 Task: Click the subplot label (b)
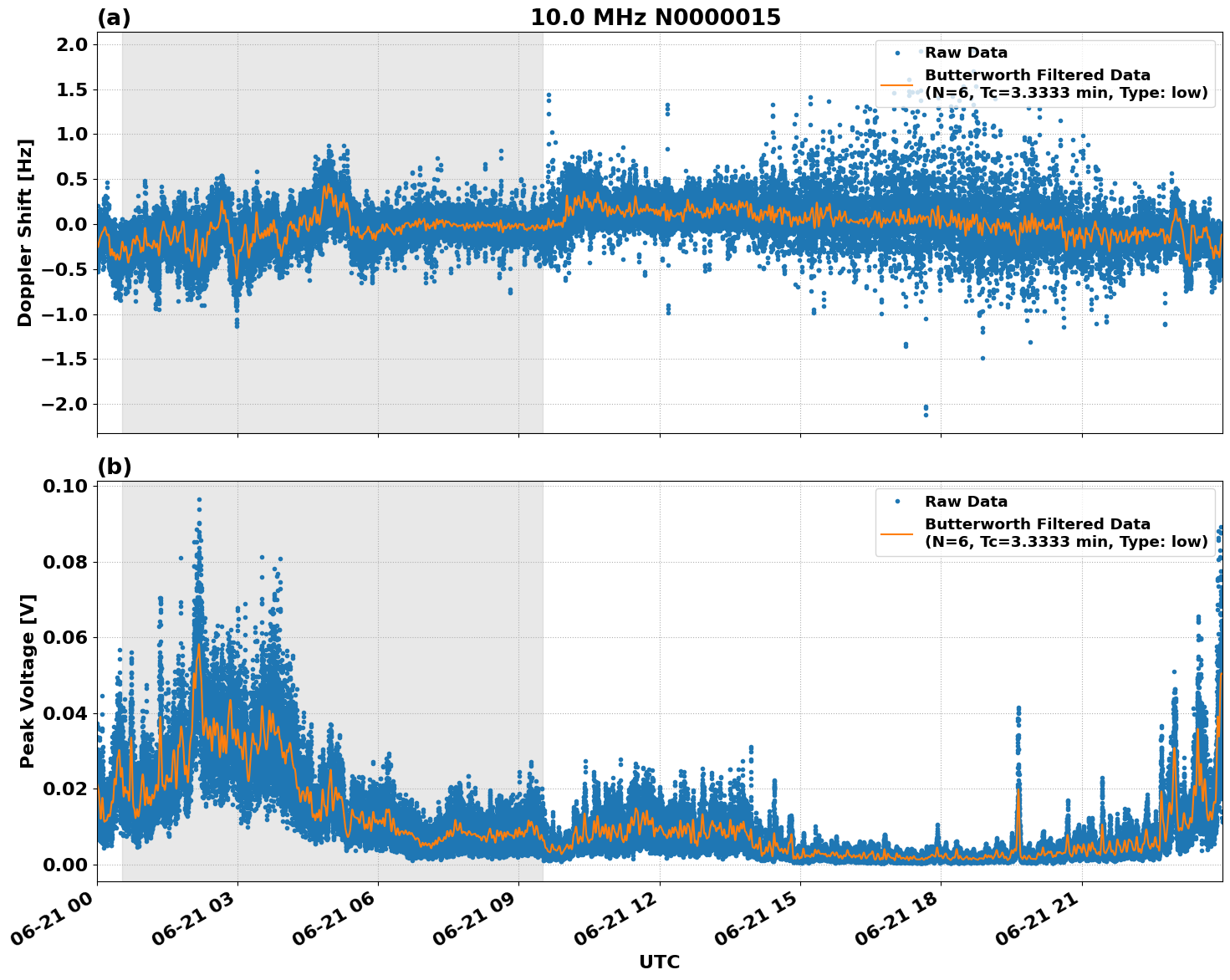pyautogui.click(x=115, y=467)
